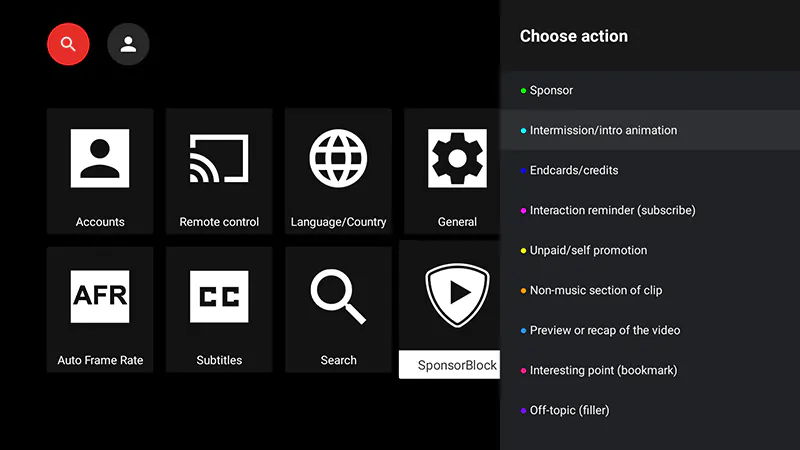Choose the Sponsor action
The width and height of the screenshot is (800, 450).
pyautogui.click(x=650, y=90)
